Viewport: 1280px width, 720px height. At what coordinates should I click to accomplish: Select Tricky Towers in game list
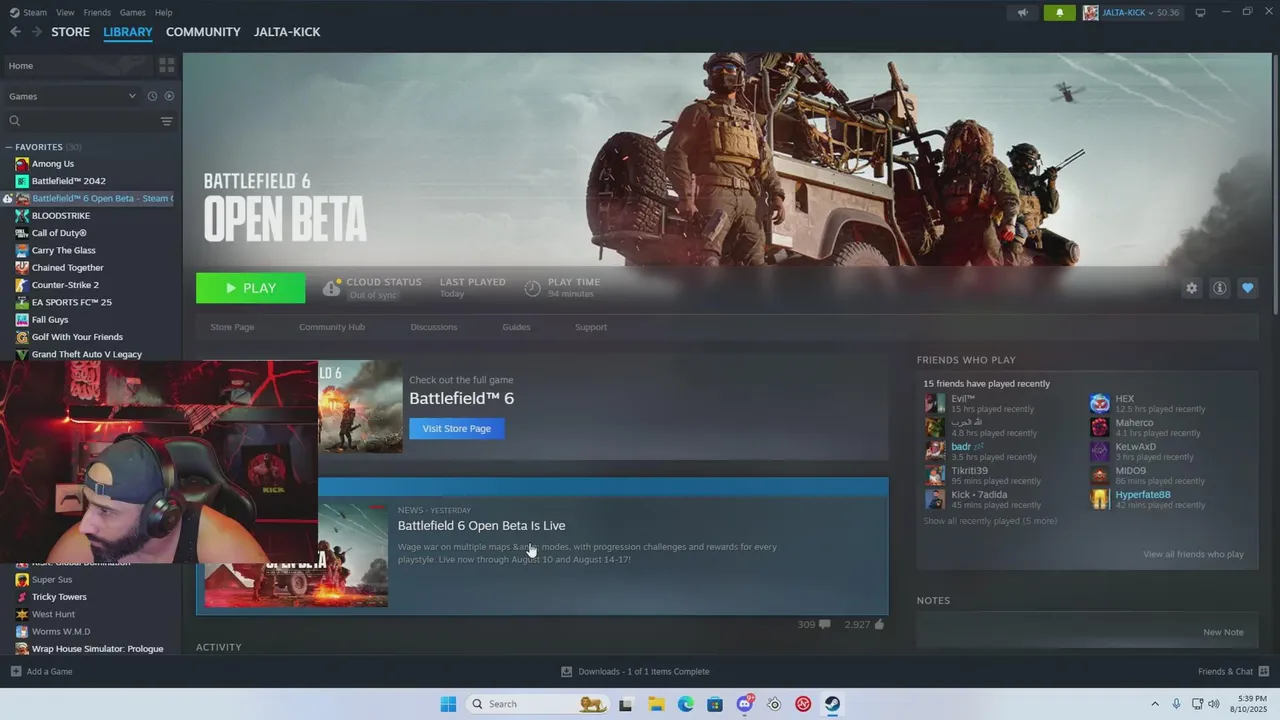(x=59, y=597)
